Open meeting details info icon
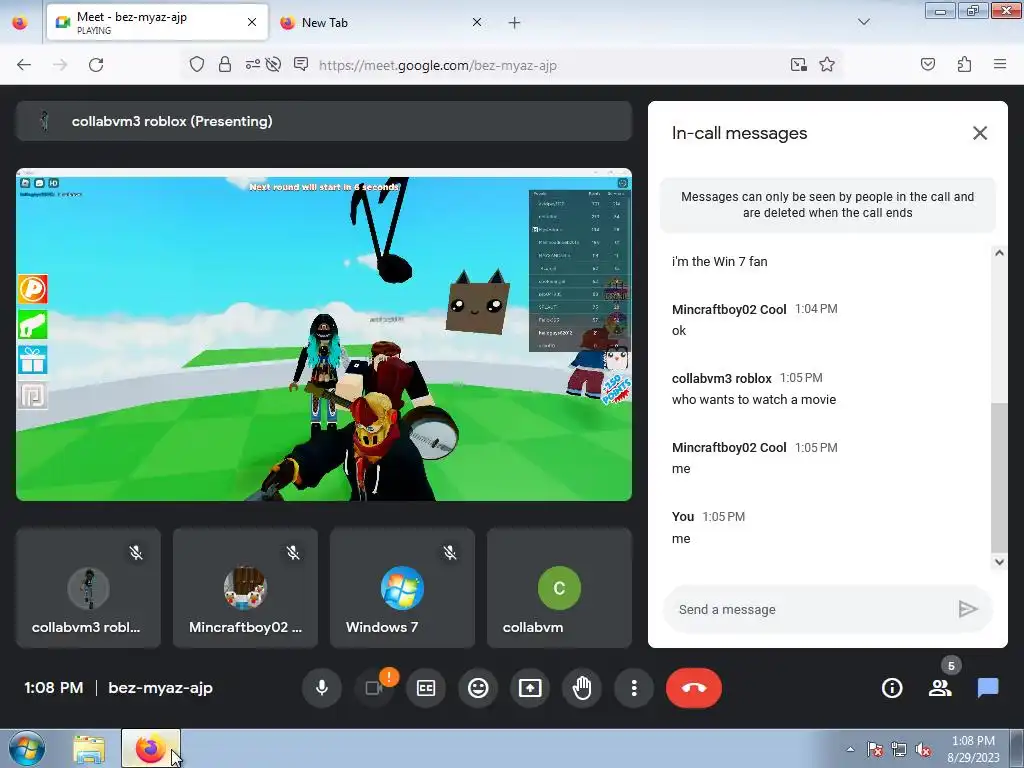Viewport: 1024px width, 768px height. (892, 688)
